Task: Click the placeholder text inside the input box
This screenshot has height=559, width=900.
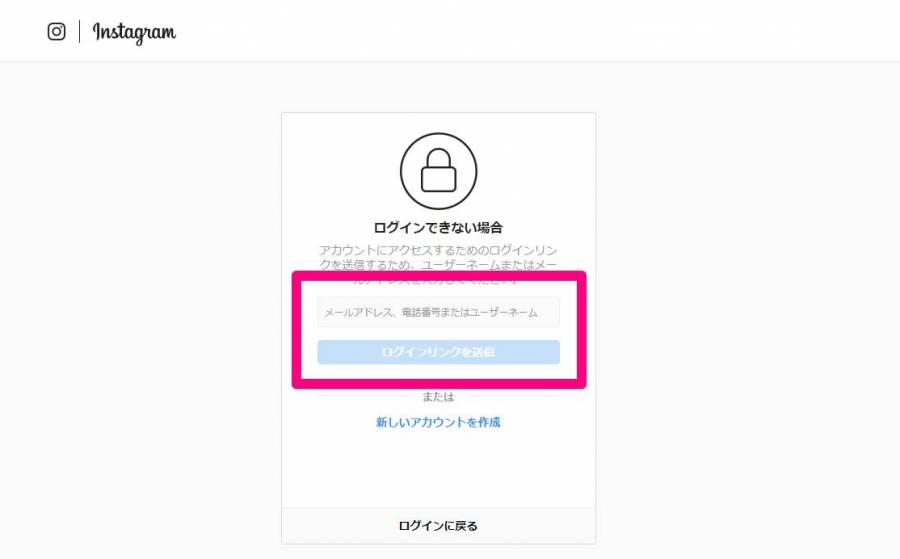Action: [x=430, y=313]
